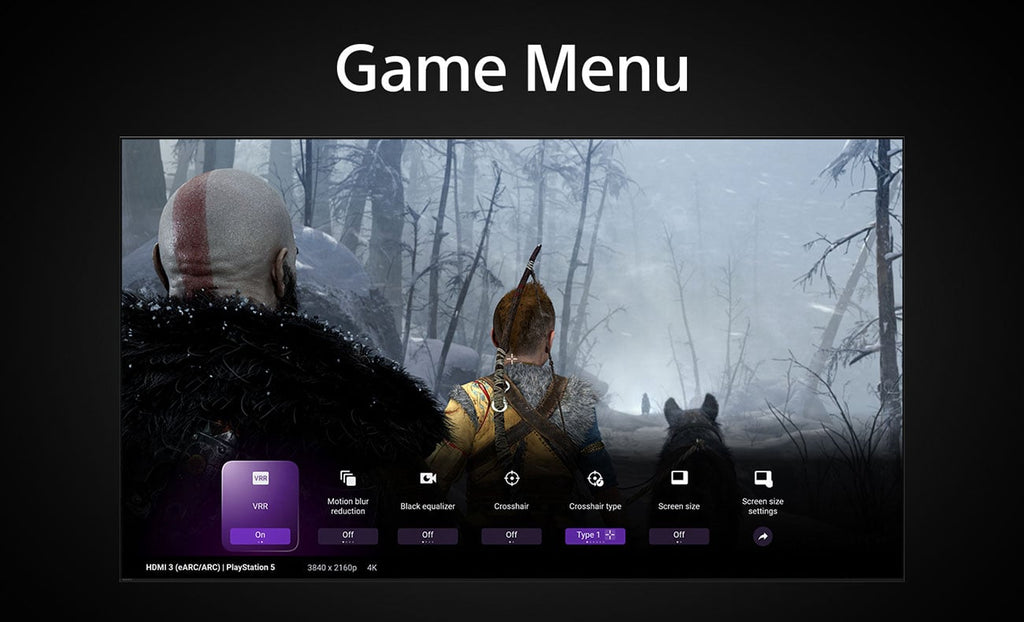Change the Crosshair type Type 1 value
This screenshot has height=622, width=1024.
[x=595, y=536]
